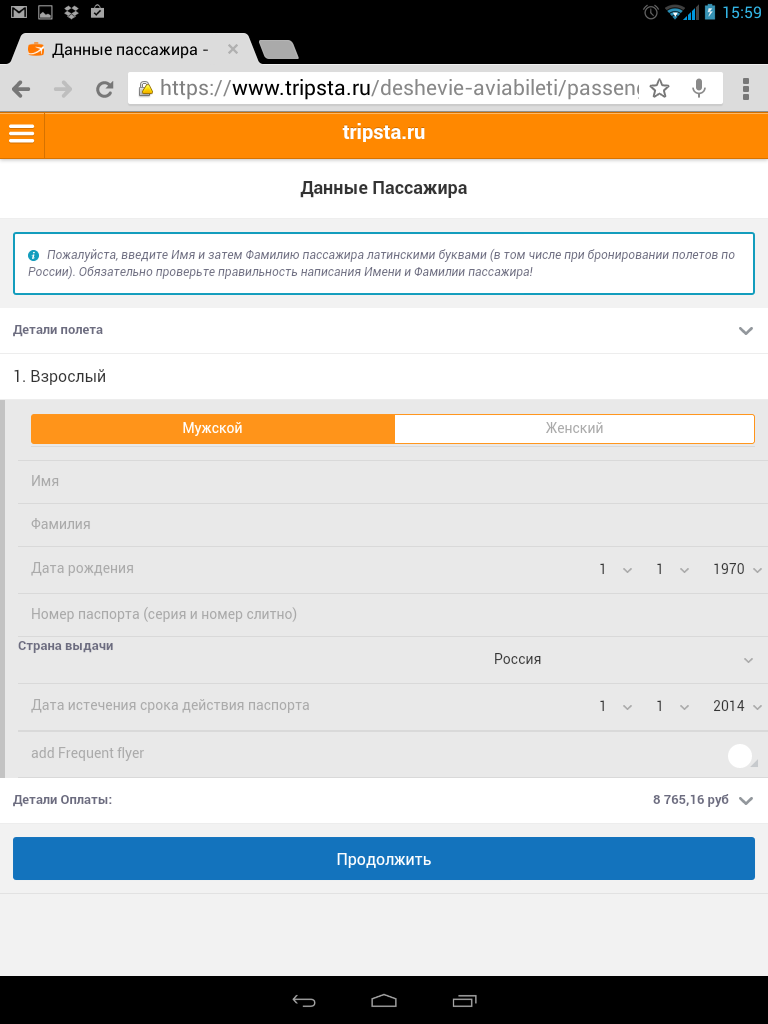Tap the alarm clock status icon
The image size is (768, 1024).
[x=650, y=12]
